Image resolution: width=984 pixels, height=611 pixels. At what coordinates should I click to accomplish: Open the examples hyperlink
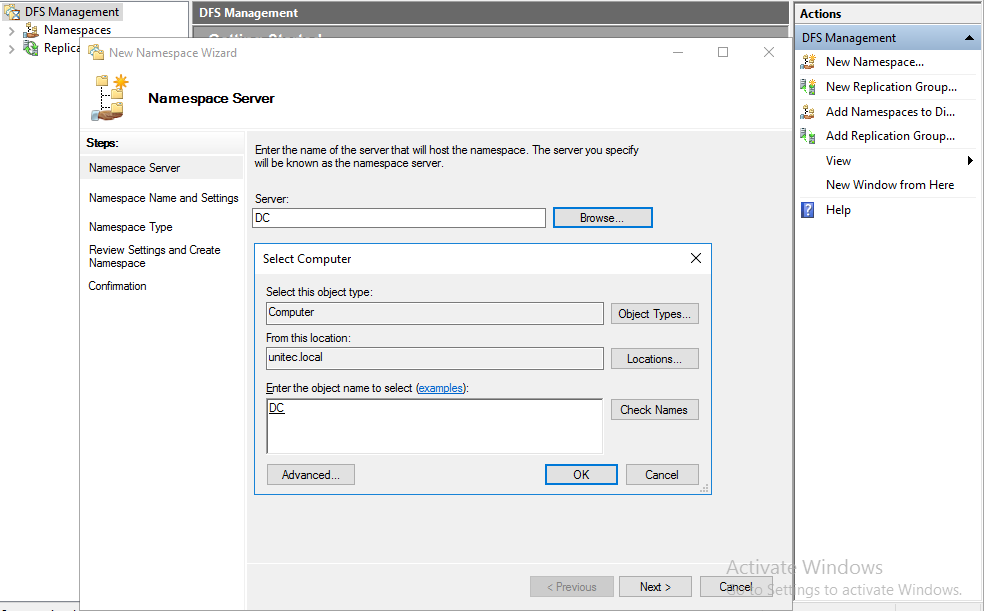click(x=441, y=388)
